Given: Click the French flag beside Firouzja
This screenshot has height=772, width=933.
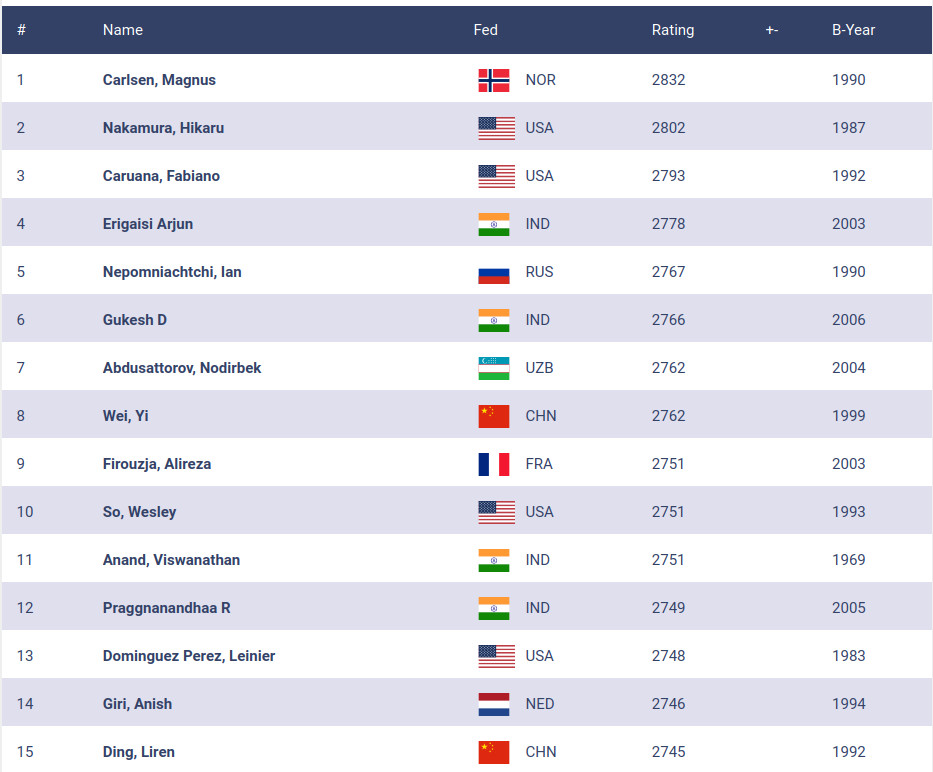Looking at the screenshot, I should pos(494,464).
